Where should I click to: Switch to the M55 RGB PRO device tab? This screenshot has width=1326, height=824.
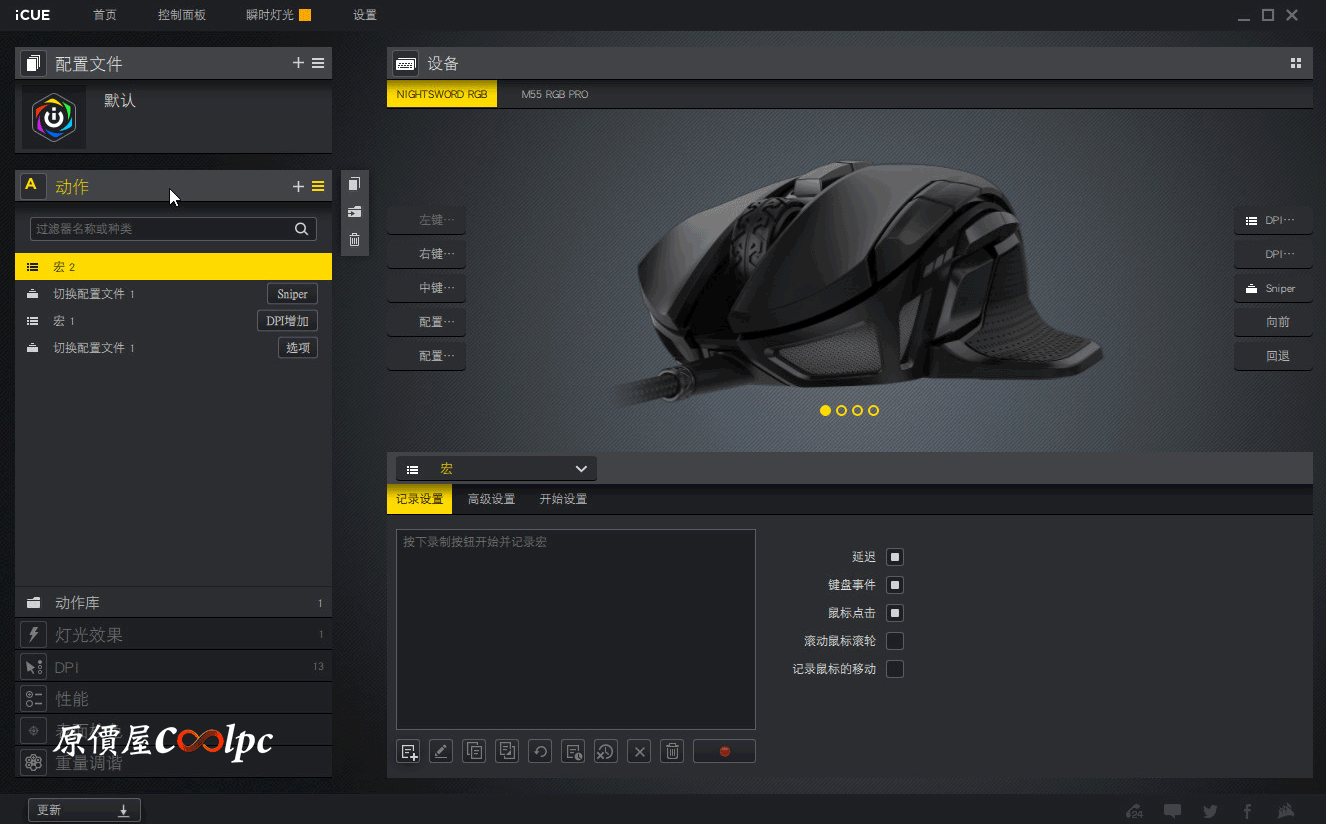[555, 95]
